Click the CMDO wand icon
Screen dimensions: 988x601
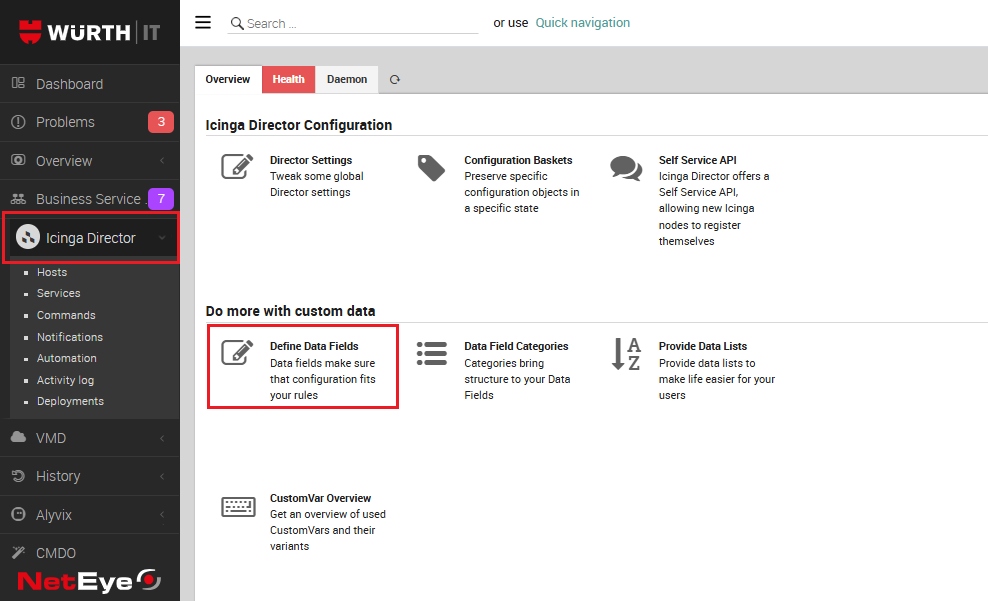click(18, 552)
